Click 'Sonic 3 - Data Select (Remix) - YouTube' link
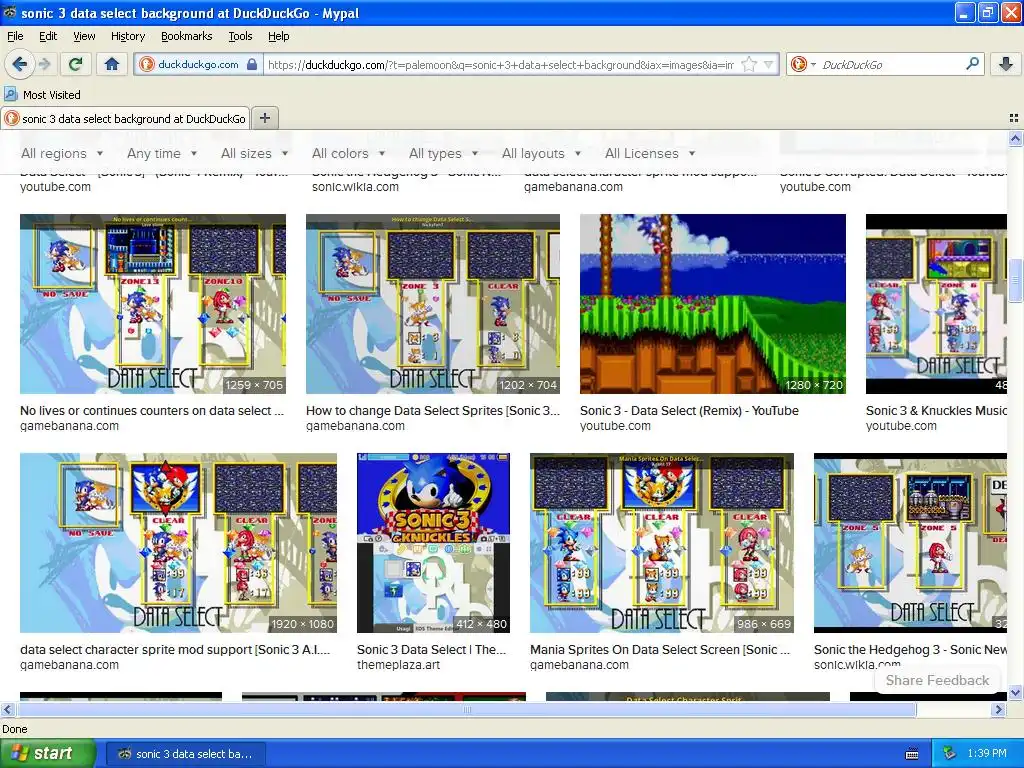The height and width of the screenshot is (768, 1024). coord(689,411)
